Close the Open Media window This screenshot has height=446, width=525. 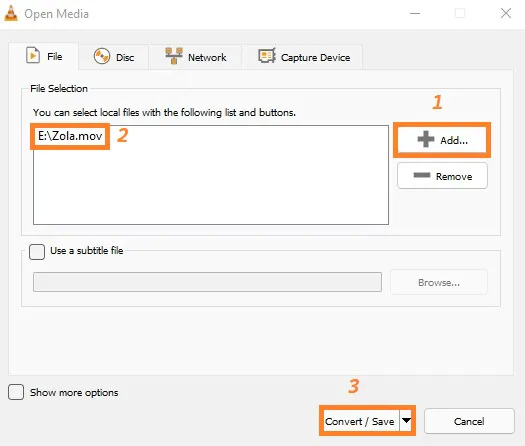tap(506, 13)
